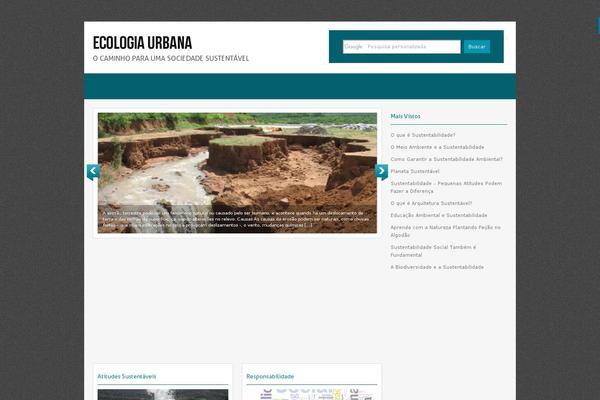Focus the Google custom search field
The width and height of the screenshot is (600, 400).
[x=402, y=47]
